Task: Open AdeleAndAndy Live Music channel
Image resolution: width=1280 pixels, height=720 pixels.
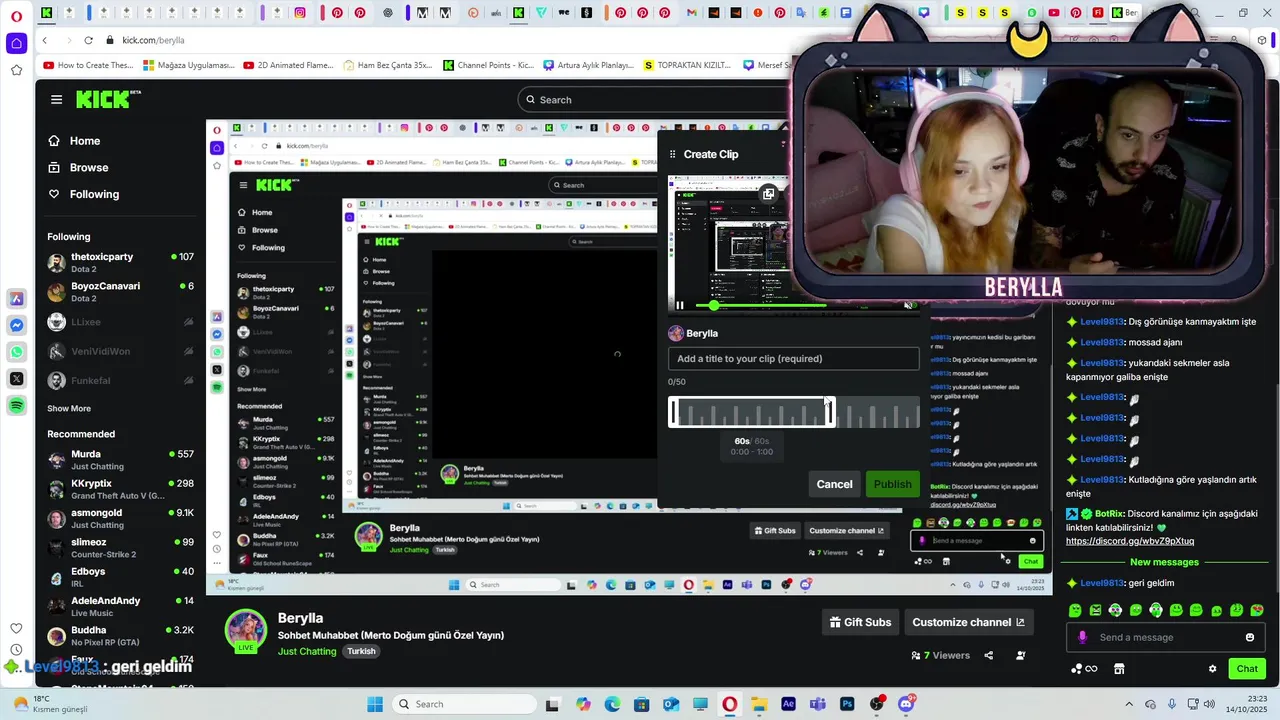Action: pyautogui.click(x=120, y=606)
